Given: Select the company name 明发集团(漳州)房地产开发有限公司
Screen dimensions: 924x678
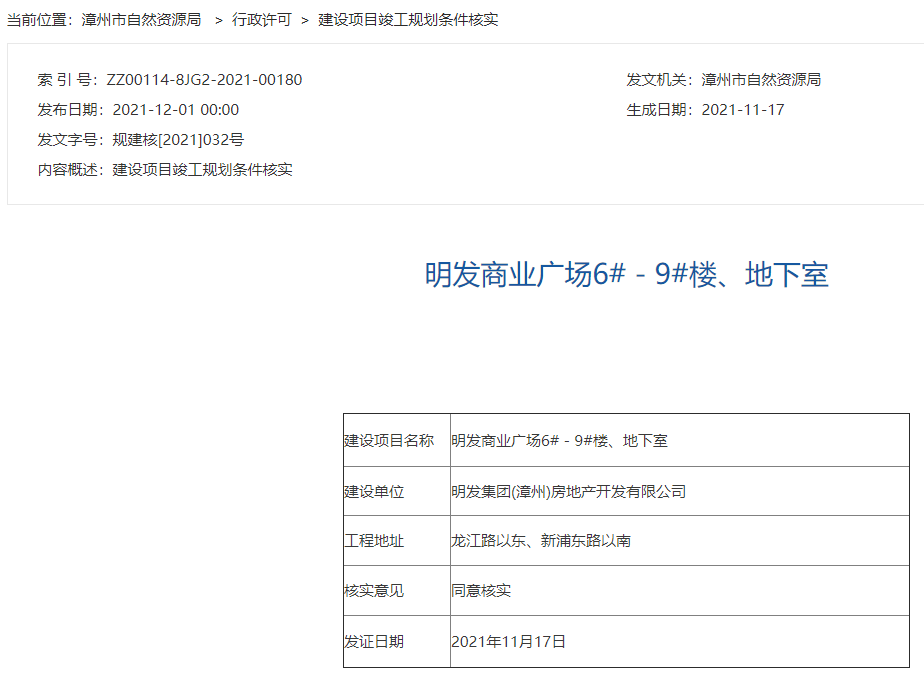Looking at the screenshot, I should pos(568,491).
